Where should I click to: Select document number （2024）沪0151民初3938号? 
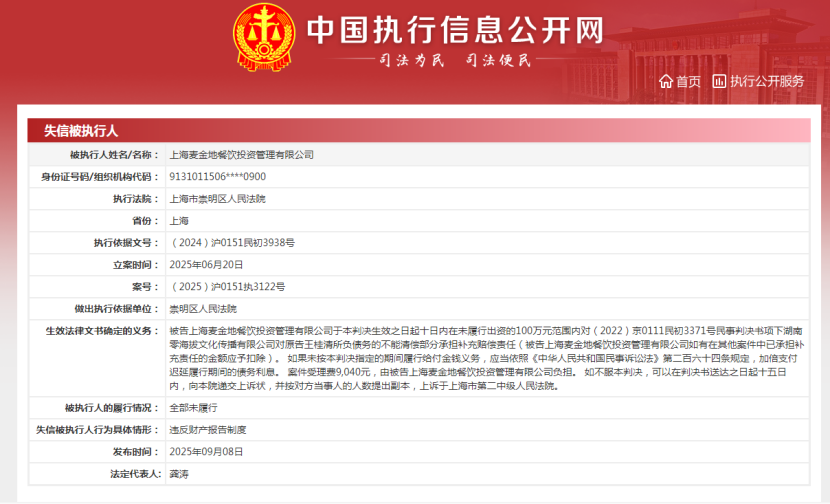pyautogui.click(x=232, y=243)
